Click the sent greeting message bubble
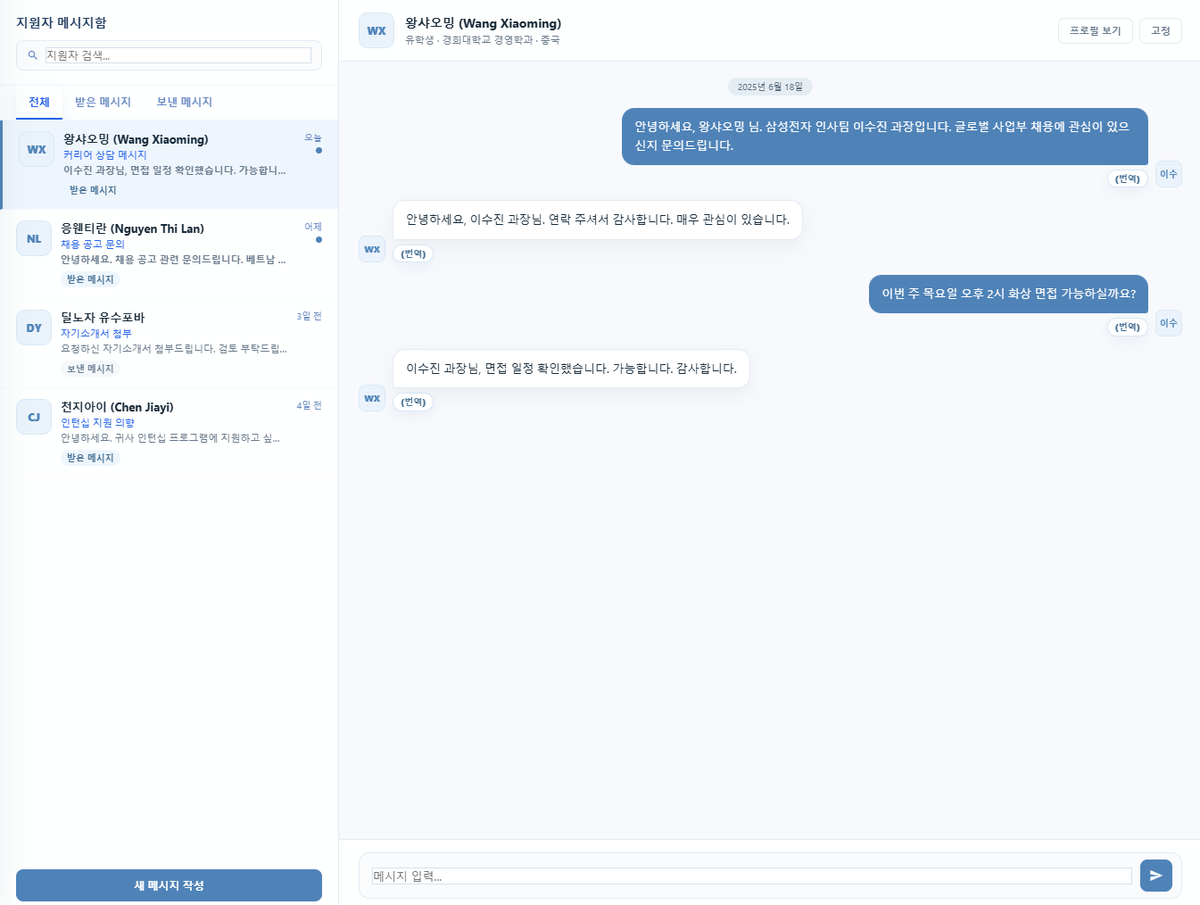 pyautogui.click(x=885, y=136)
